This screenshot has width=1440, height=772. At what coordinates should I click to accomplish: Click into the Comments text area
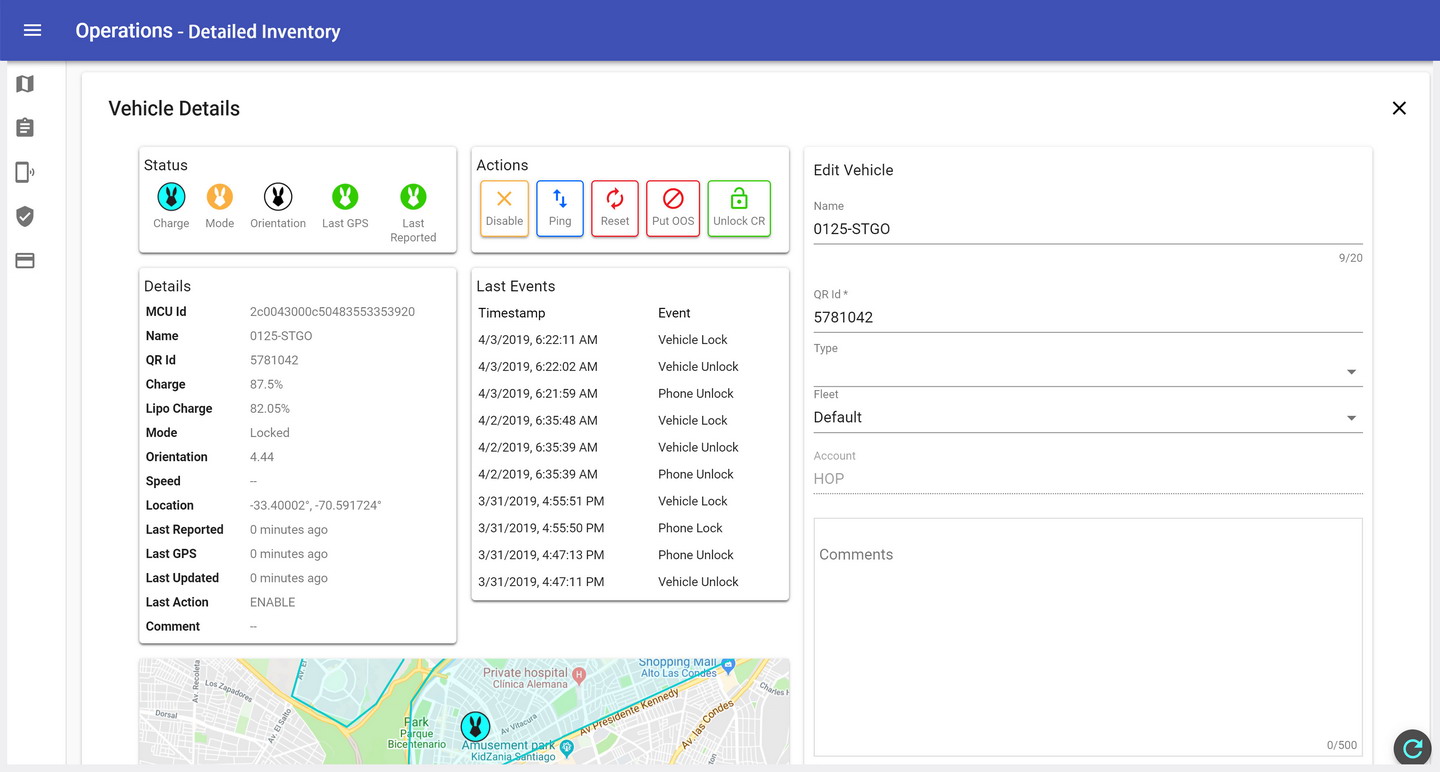1087,635
